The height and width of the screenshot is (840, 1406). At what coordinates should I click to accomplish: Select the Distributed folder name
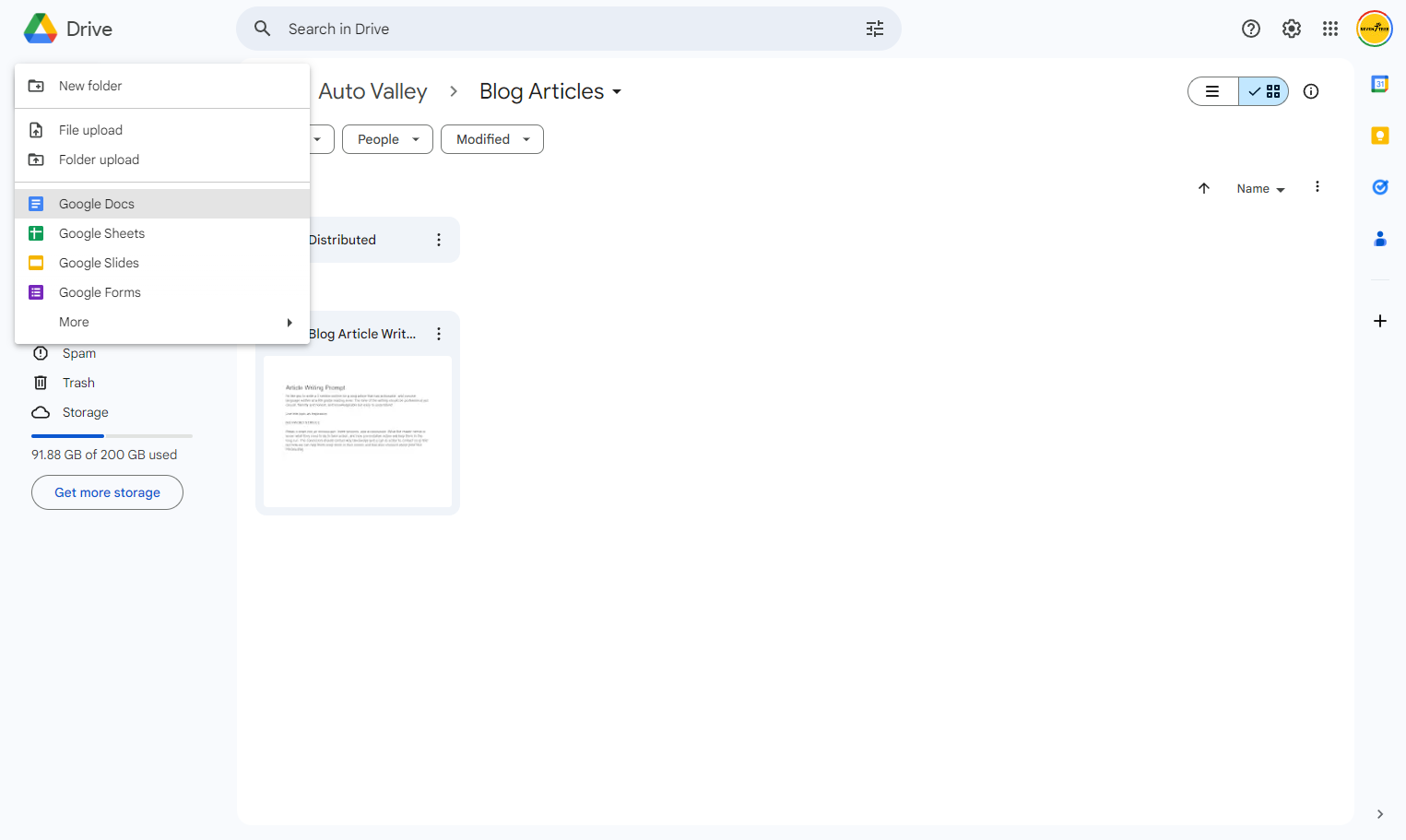click(x=342, y=240)
